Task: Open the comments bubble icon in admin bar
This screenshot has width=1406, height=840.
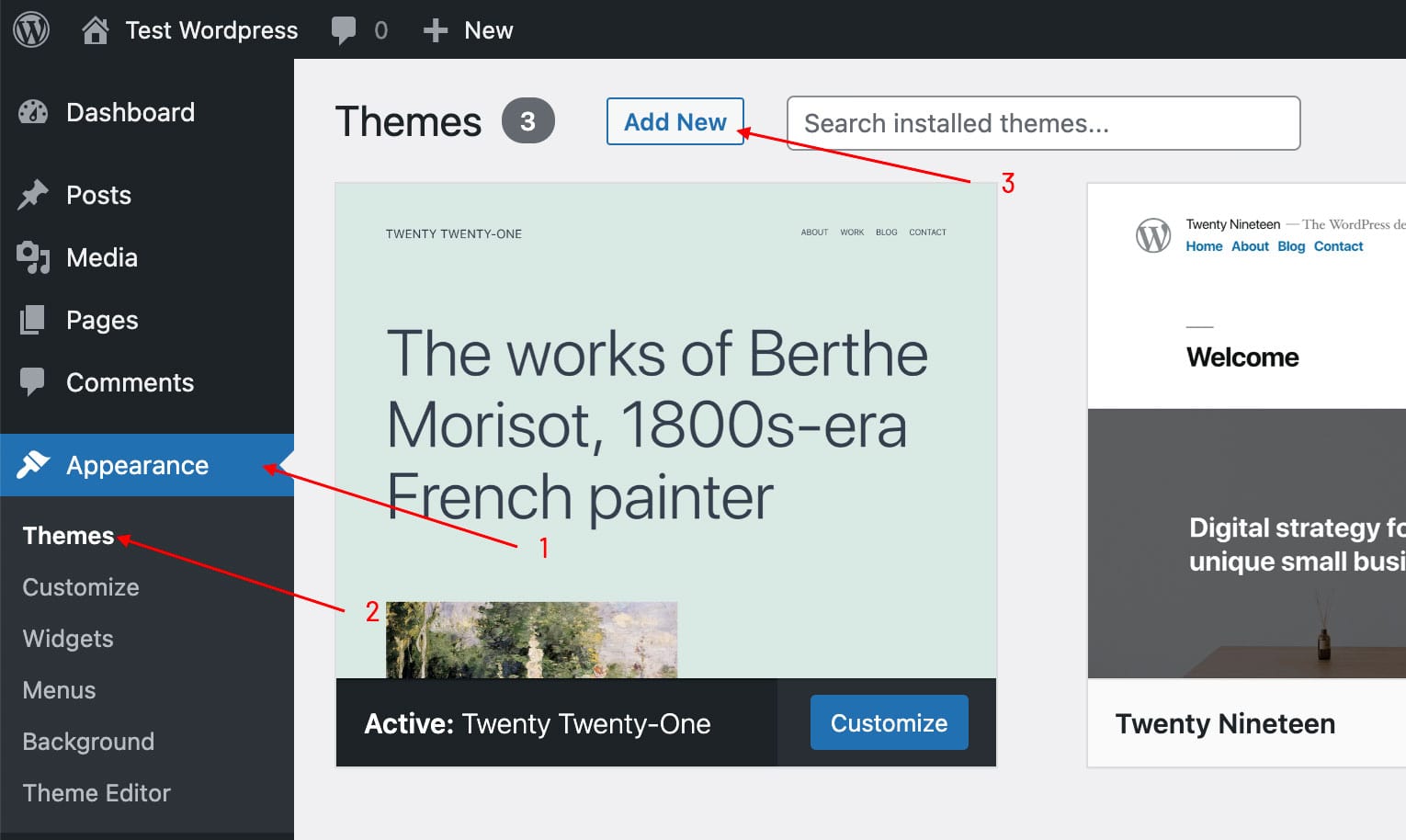Action: point(344,30)
